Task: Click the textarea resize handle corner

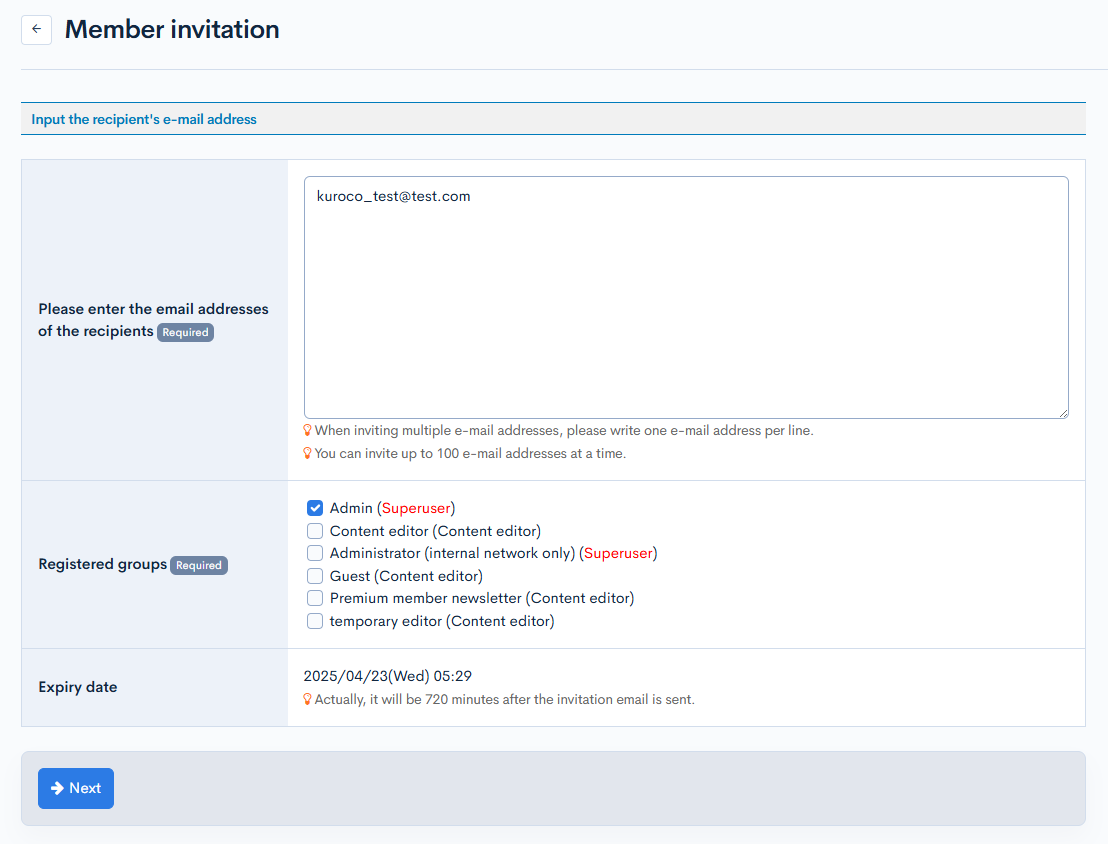Action: tap(1062, 412)
